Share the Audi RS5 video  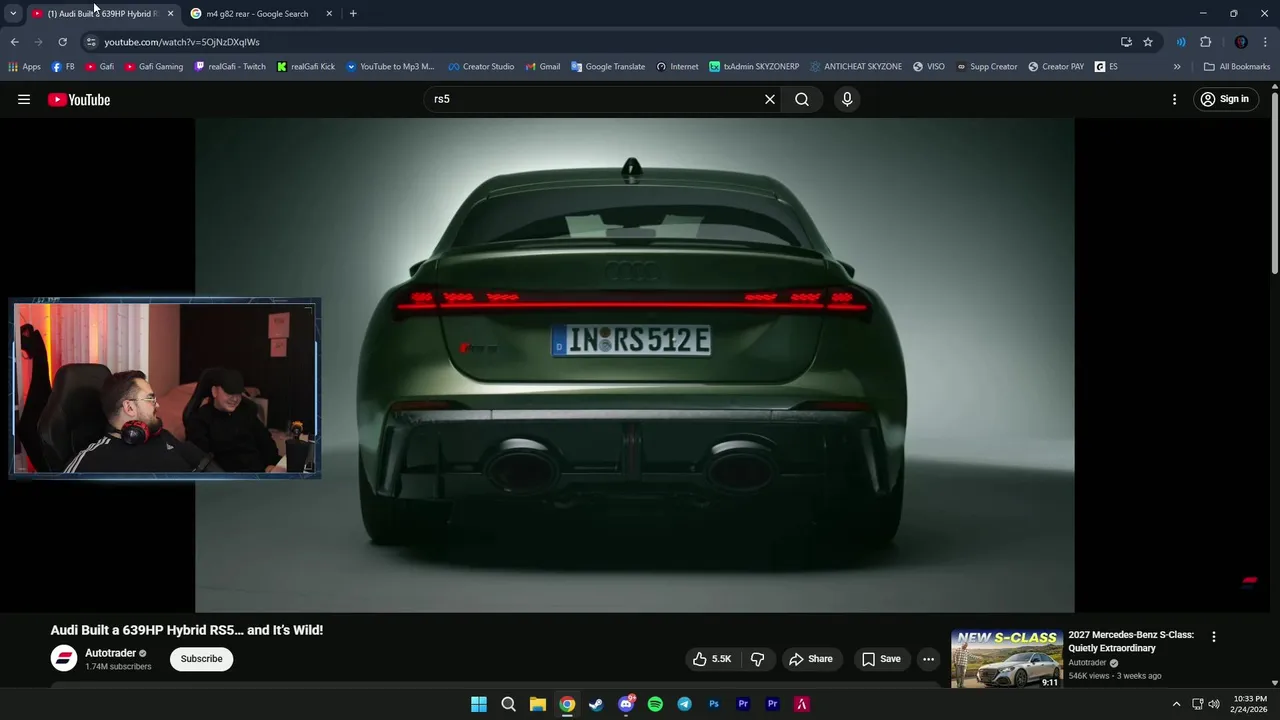[x=810, y=659]
